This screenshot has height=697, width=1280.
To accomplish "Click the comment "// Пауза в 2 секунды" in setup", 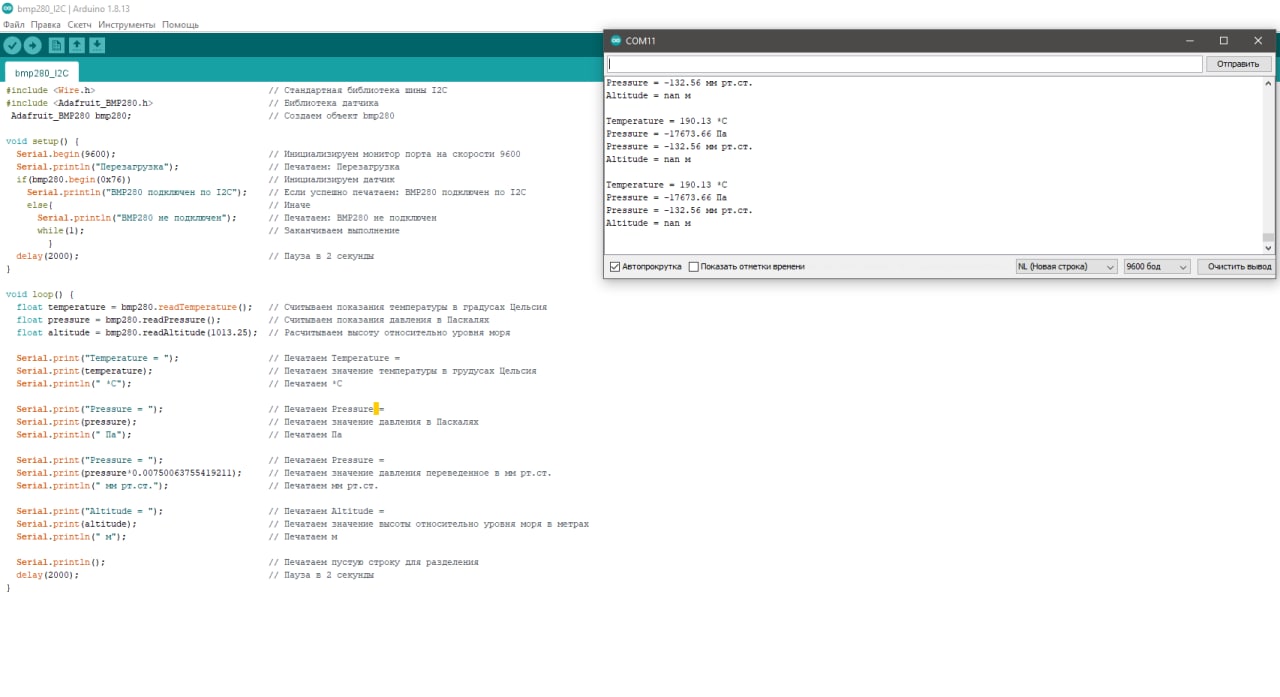I will [x=322, y=256].
